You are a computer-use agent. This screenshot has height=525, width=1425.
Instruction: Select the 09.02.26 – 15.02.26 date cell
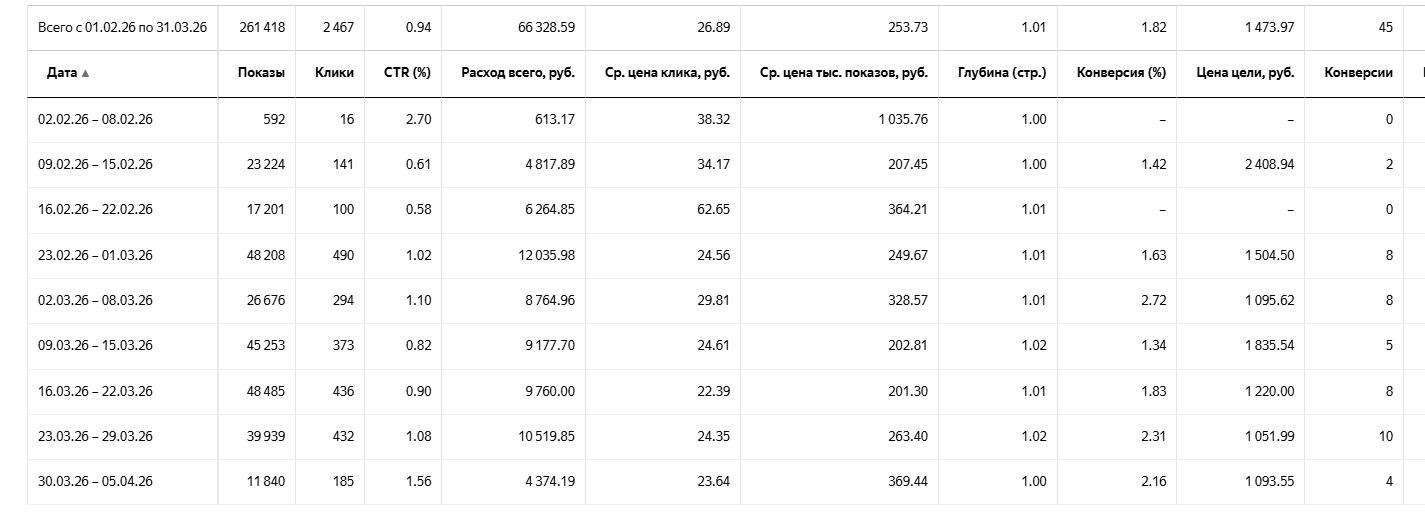(95, 164)
